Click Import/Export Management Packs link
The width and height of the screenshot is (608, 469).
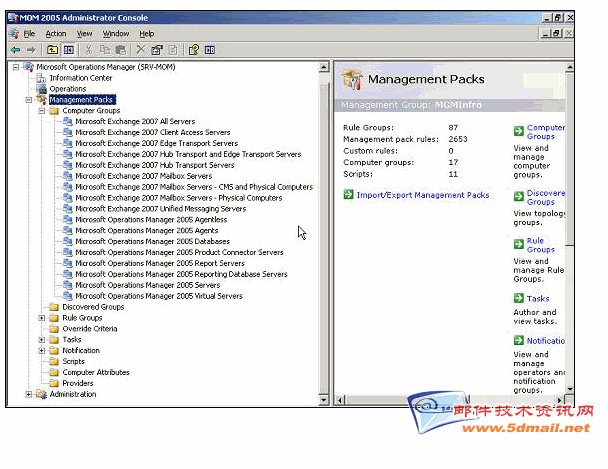(x=423, y=195)
